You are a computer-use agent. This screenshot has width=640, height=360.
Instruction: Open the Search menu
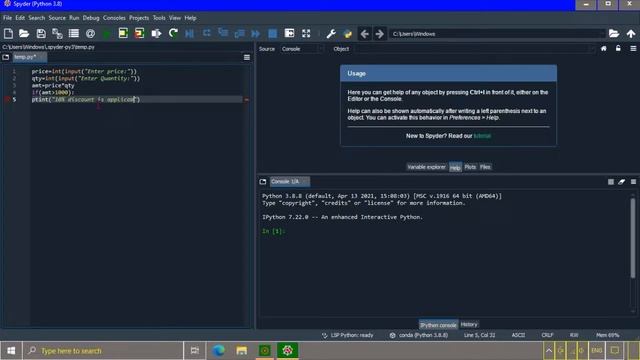point(37,18)
